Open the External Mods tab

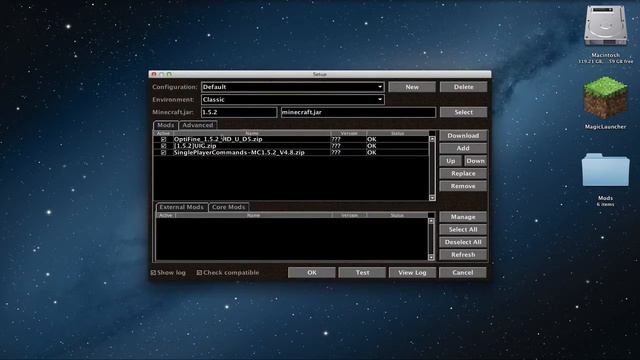(x=181, y=207)
